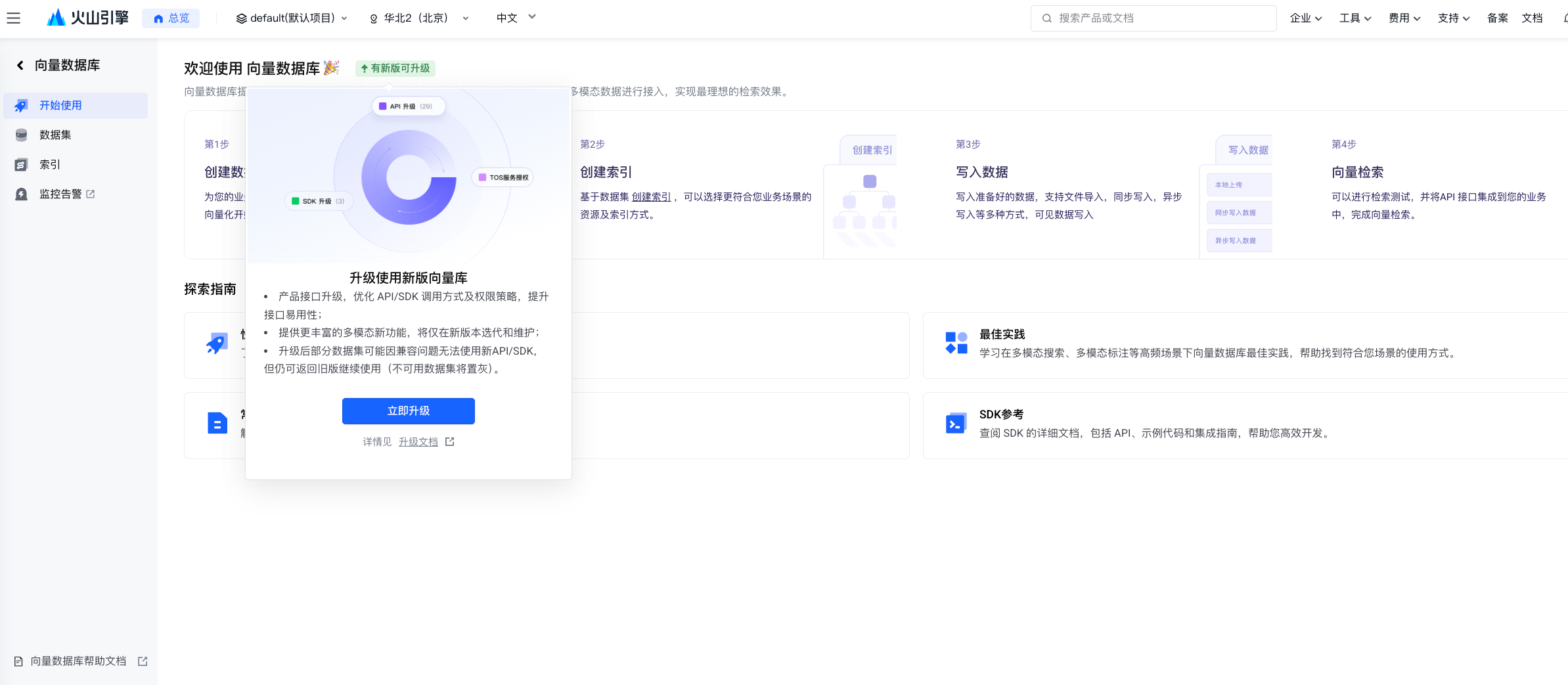Screen dimensions: 1568x685
Task: Click the database icon beside 数据集
Action: 22,135
